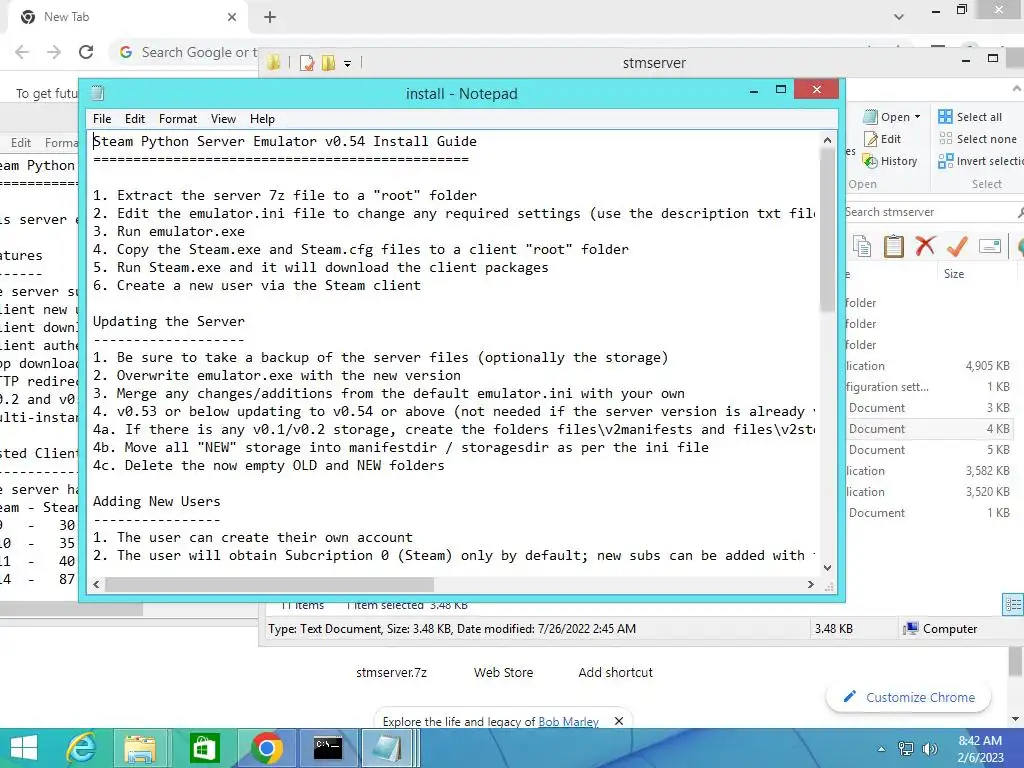Open the File menu in install Notepad
Screen dimensions: 1024x768
click(102, 119)
